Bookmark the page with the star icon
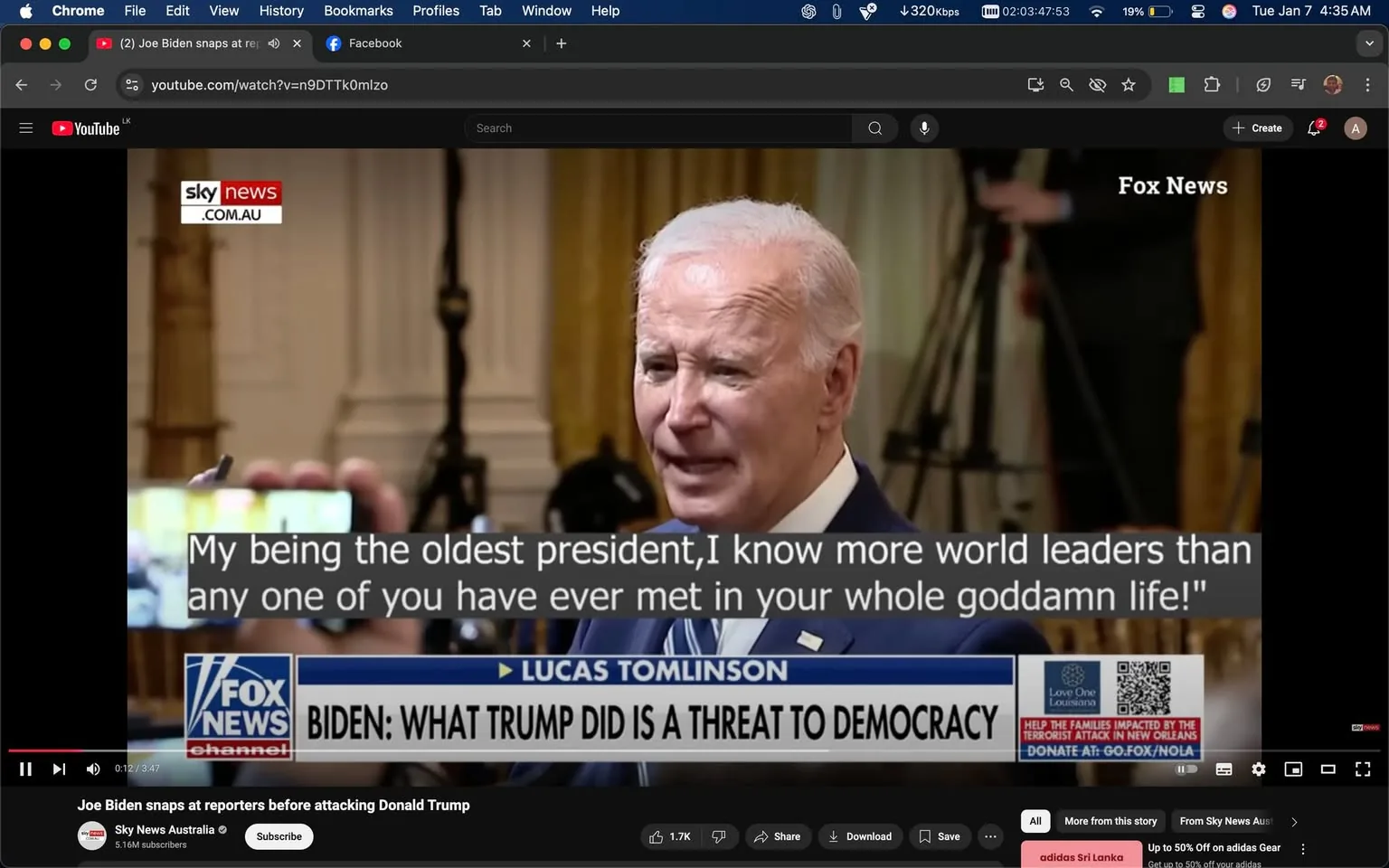 [x=1128, y=84]
